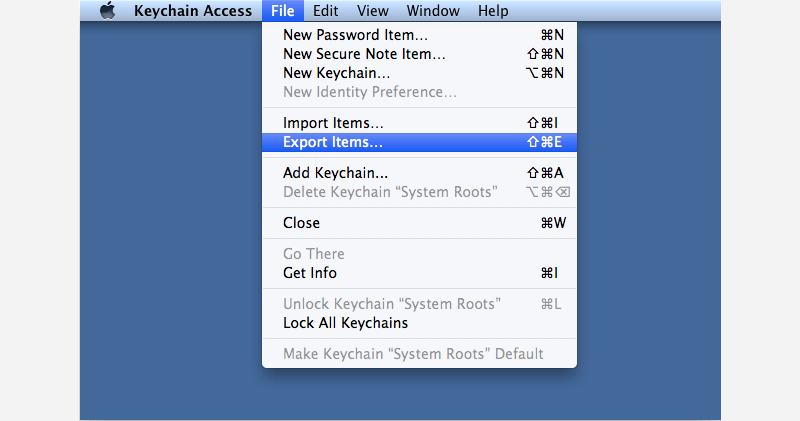
Task: Open the Window menu
Action: tap(433, 11)
